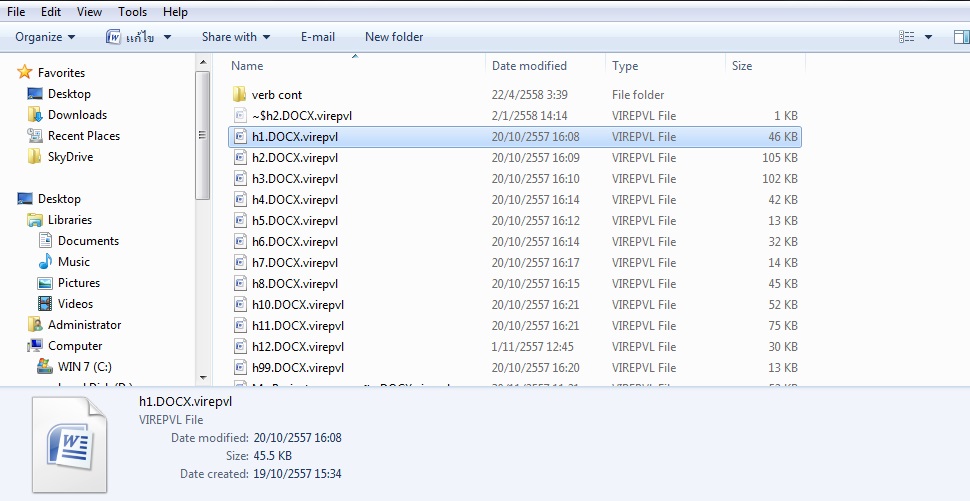
Task: Open the Edit menu
Action: [51, 12]
